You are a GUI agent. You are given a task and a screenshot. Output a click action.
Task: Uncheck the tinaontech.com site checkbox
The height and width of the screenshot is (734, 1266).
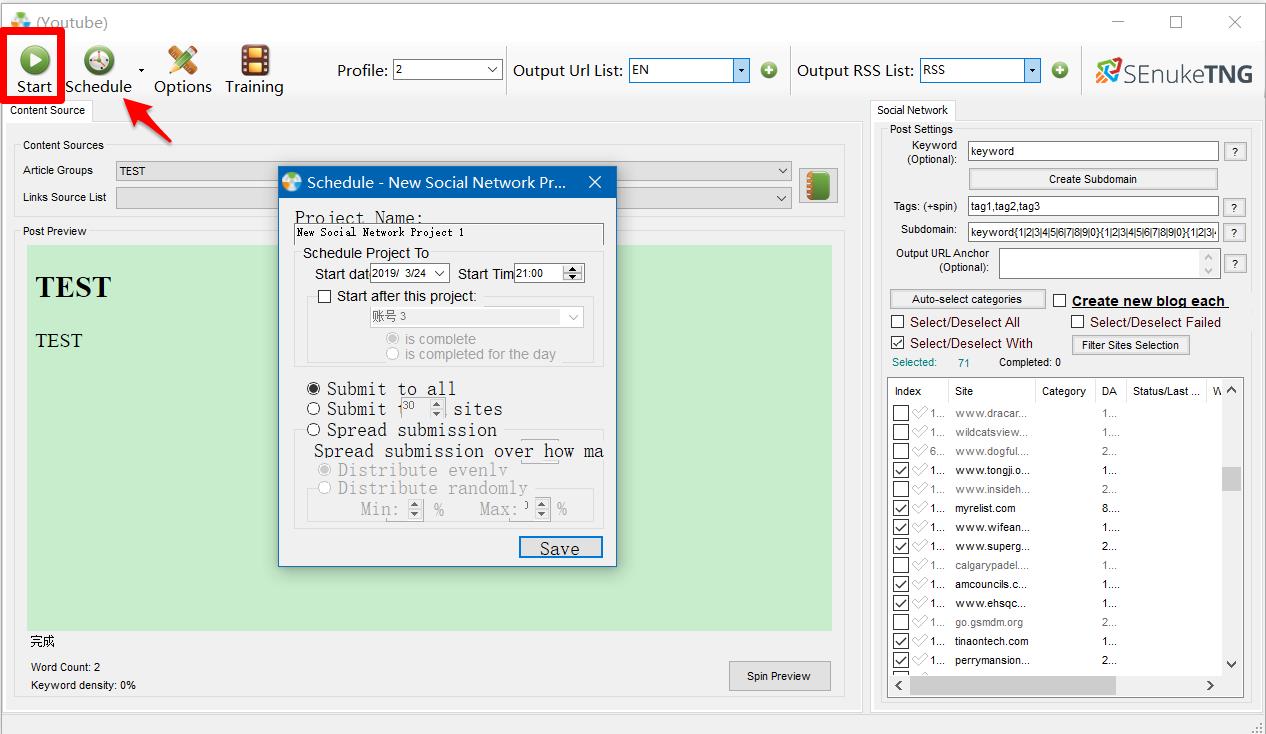click(901, 641)
